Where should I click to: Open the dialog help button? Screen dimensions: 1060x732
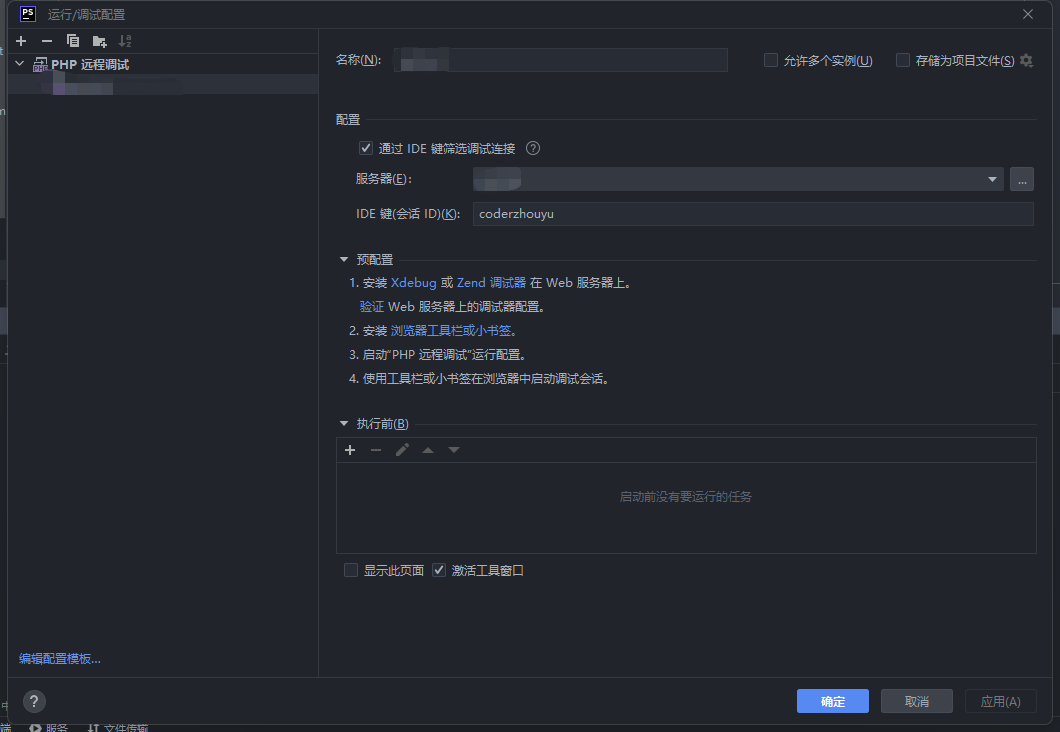coord(34,701)
